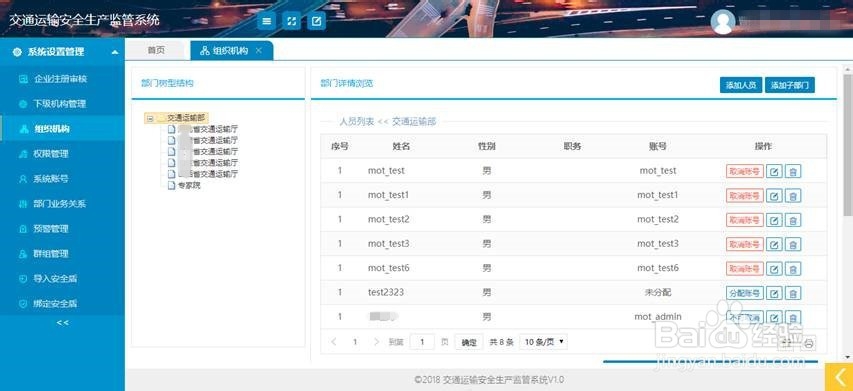Click delete icon for test2323 row
Screen dimensions: 853x391
tap(793, 293)
